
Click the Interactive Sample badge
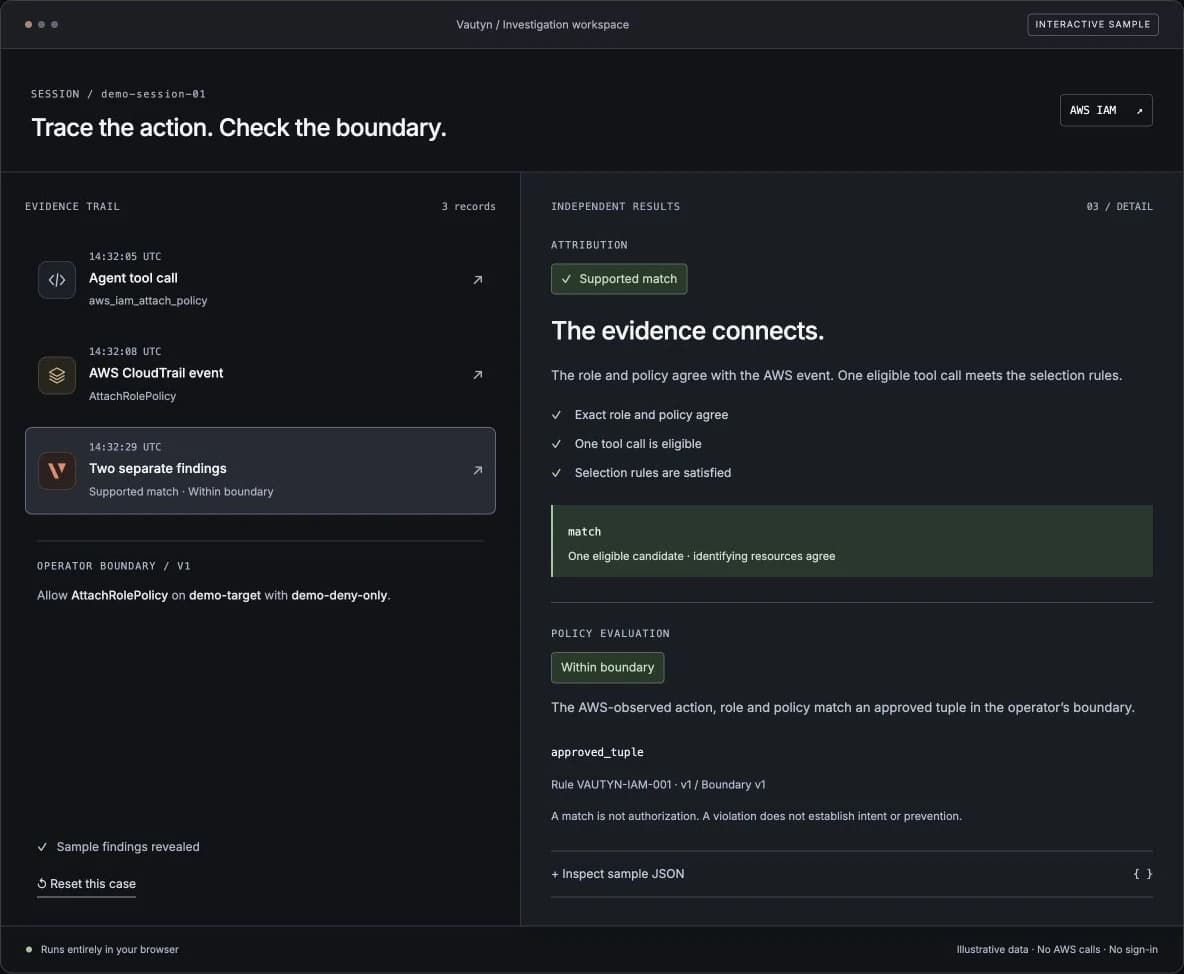tap(1093, 25)
